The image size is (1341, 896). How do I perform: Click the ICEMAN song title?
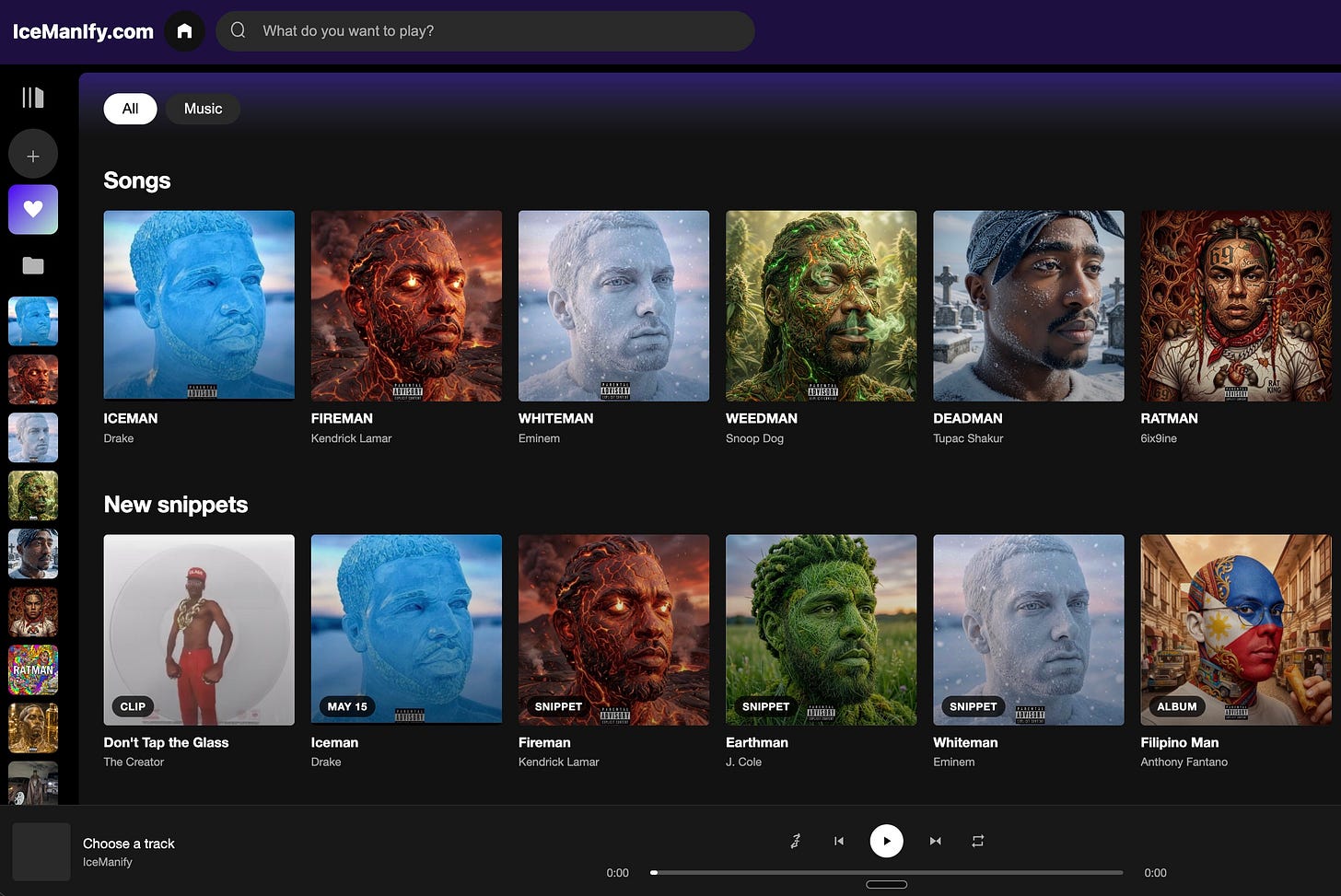point(131,418)
